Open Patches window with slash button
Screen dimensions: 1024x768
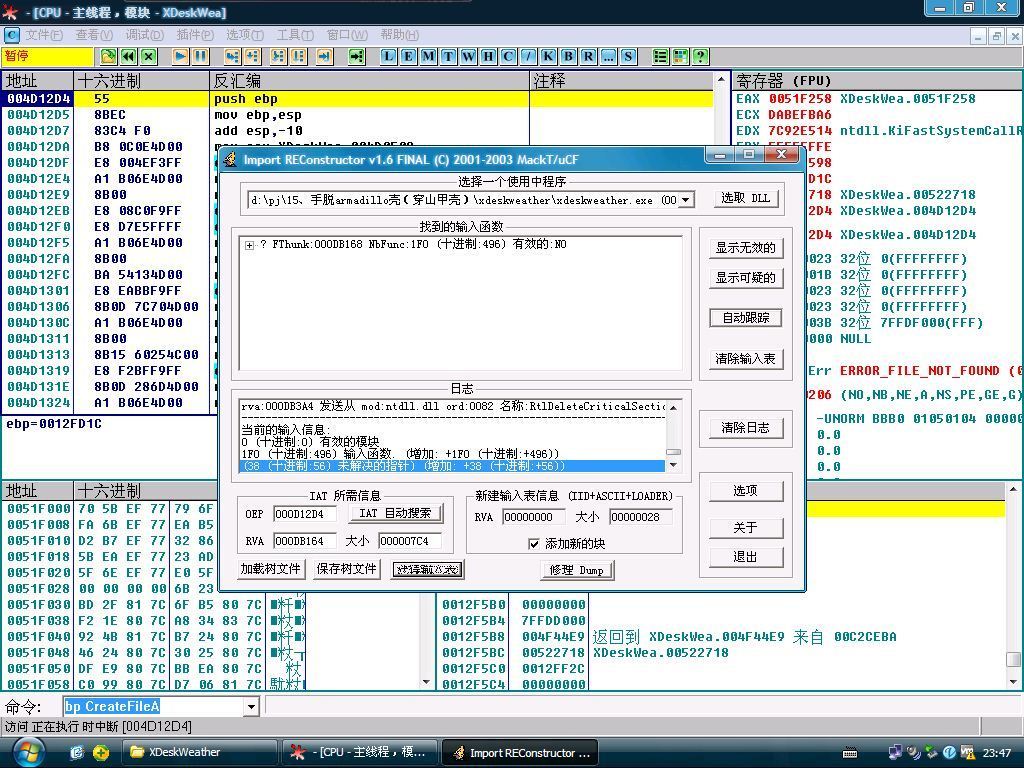click(528, 56)
